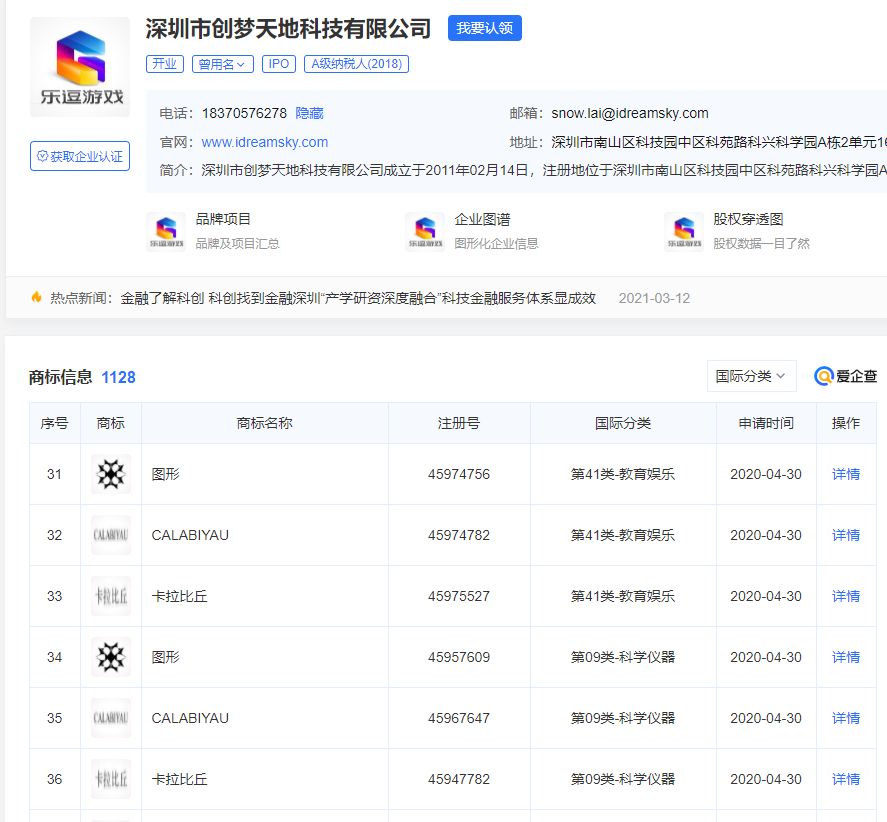Open the hot news headline about 金融了解科创

click(358, 298)
